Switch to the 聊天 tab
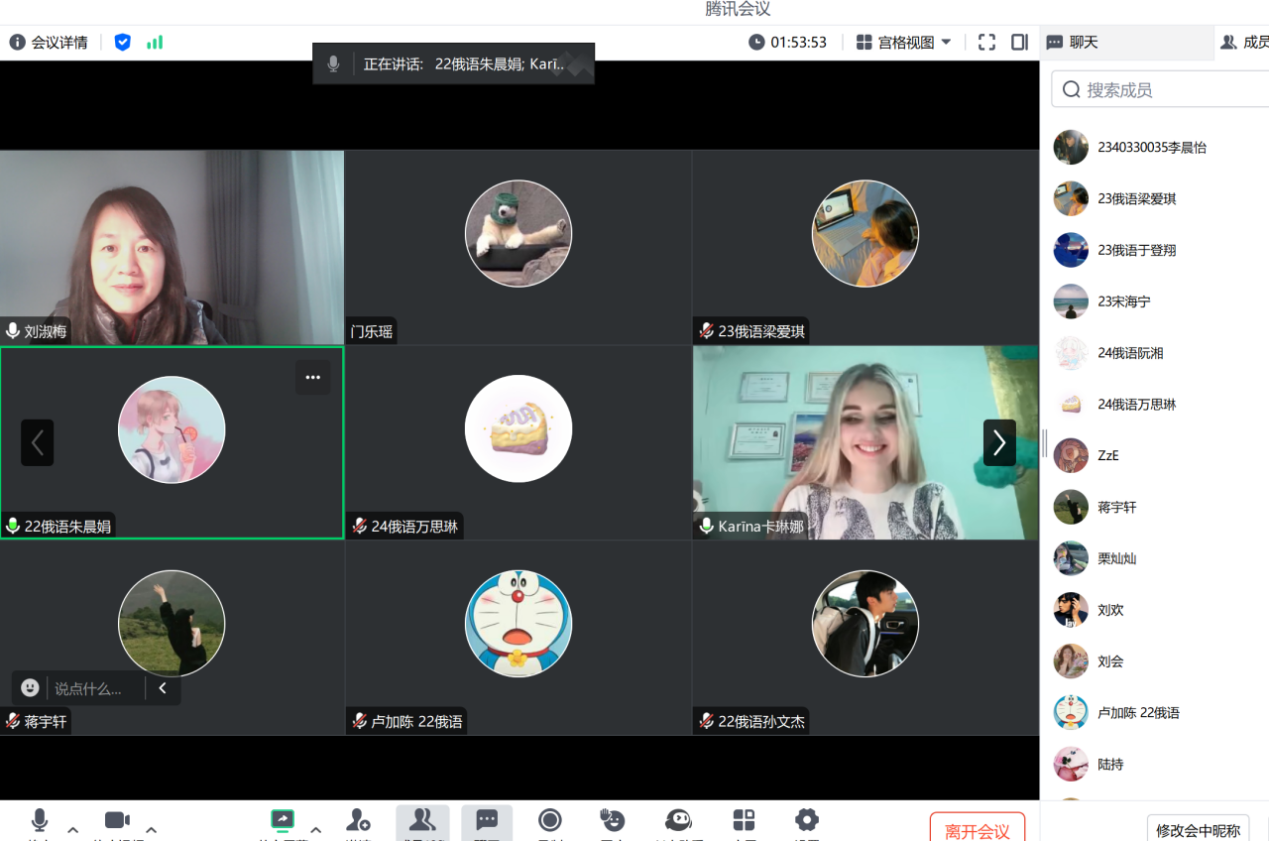The image size is (1269, 841). pos(1073,42)
